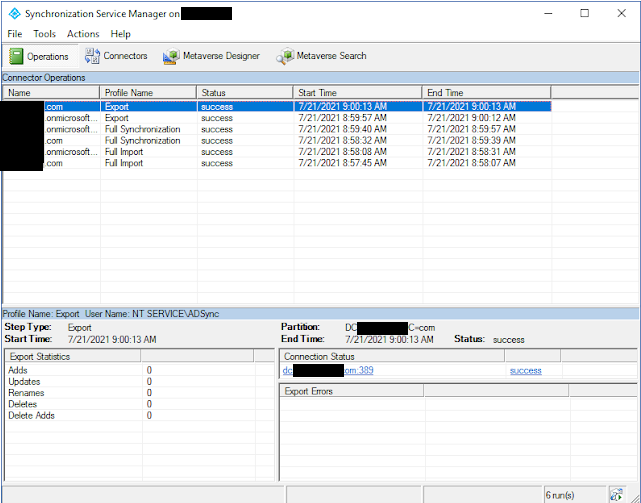Open the File menu

point(15,34)
